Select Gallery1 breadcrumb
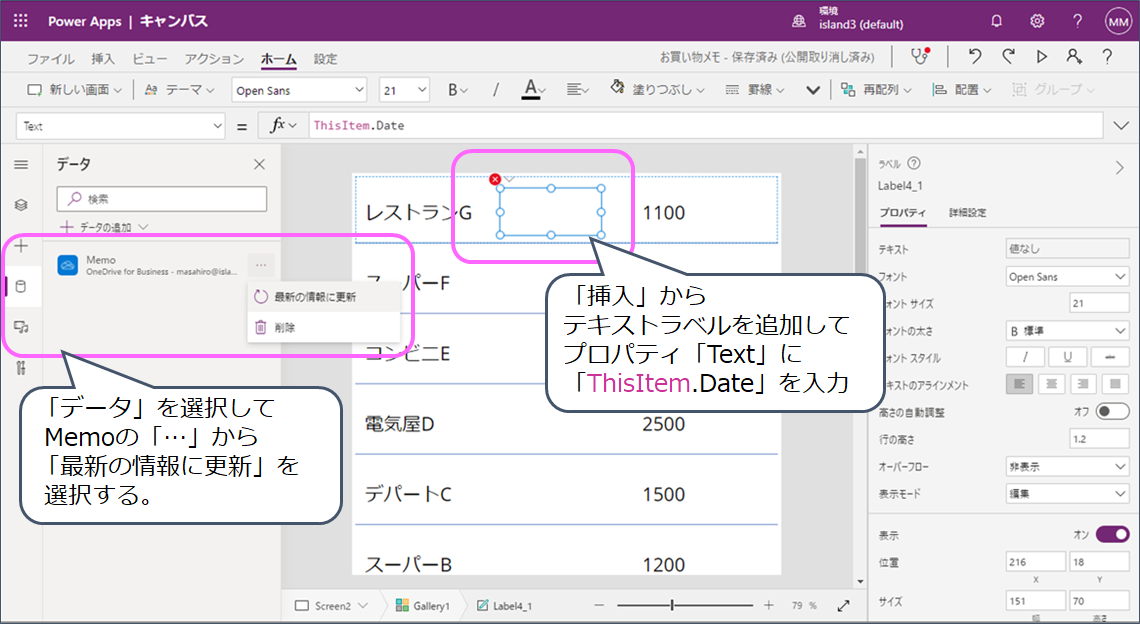Screen dimensions: 1140x624 click(422, 605)
